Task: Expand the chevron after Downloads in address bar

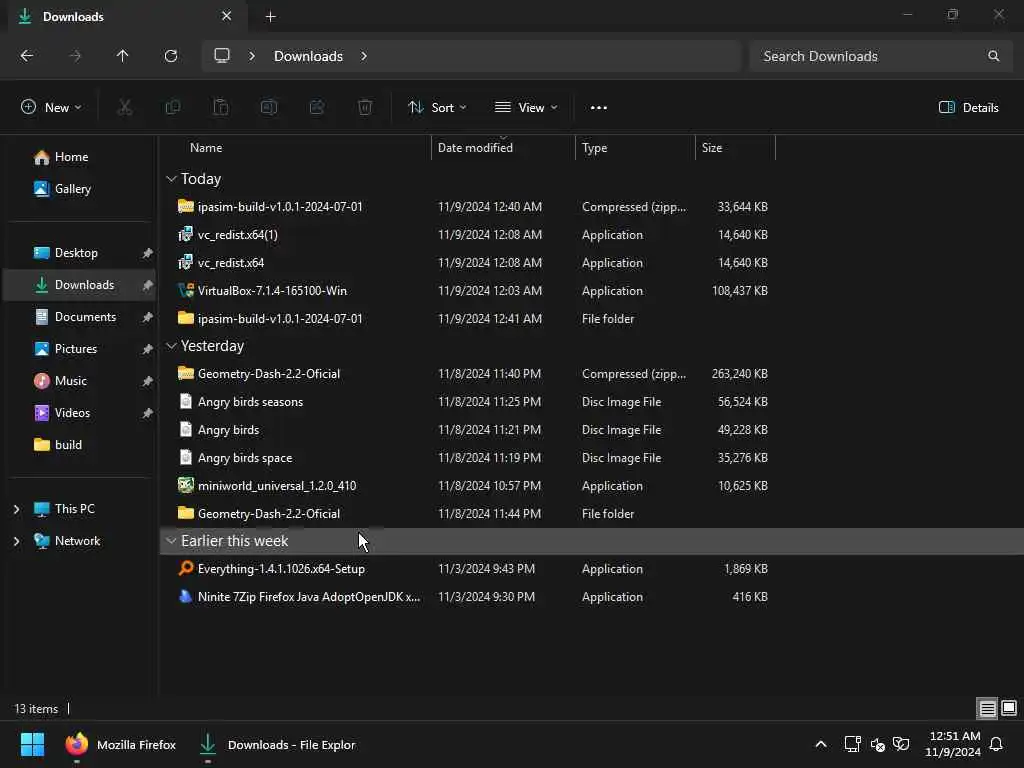Action: [364, 56]
